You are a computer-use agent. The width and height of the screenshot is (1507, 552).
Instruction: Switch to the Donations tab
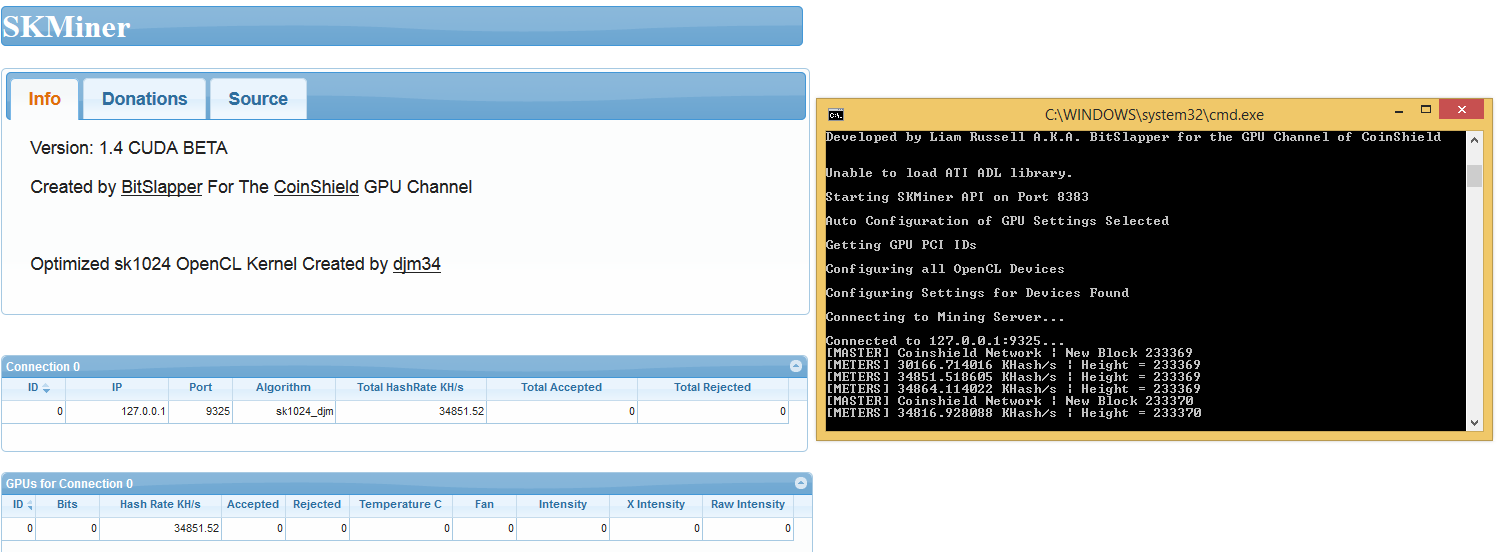coord(145,99)
